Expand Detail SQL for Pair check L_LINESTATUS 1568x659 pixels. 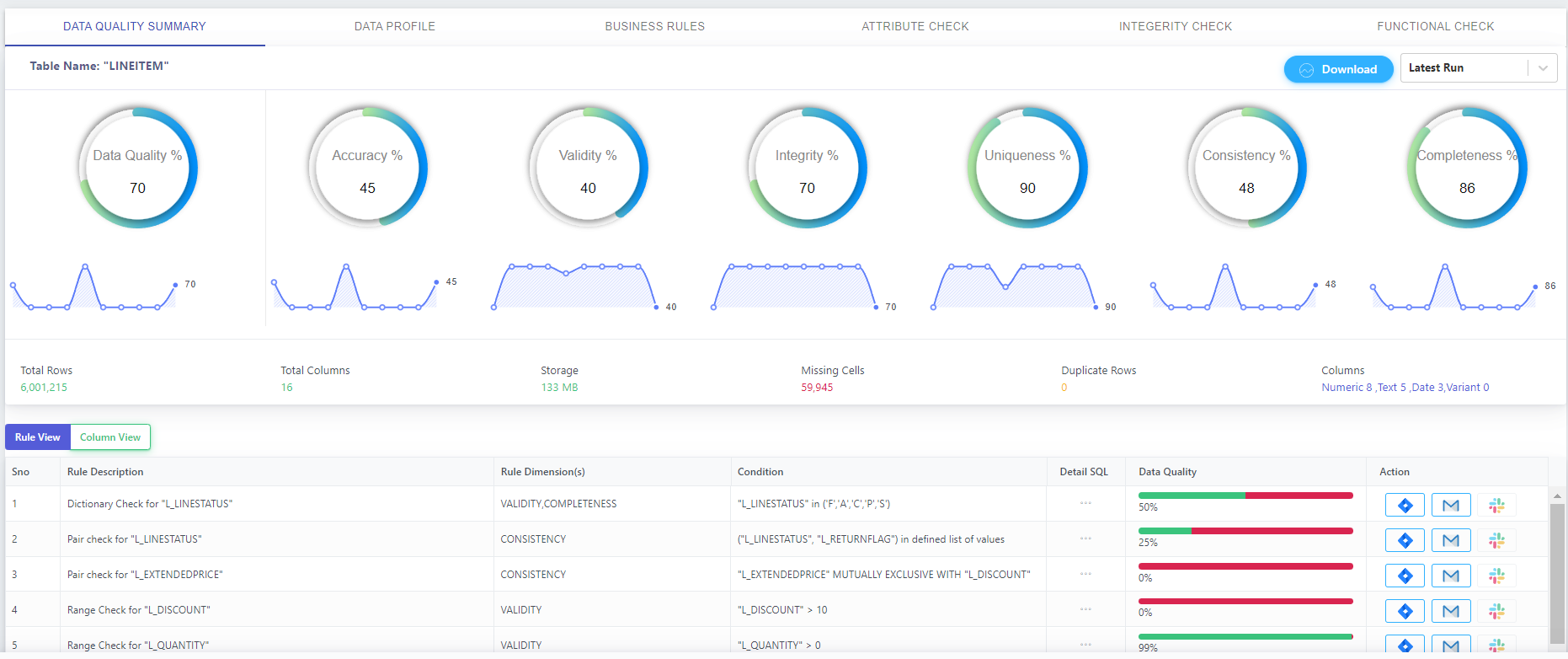pyautogui.click(x=1085, y=539)
